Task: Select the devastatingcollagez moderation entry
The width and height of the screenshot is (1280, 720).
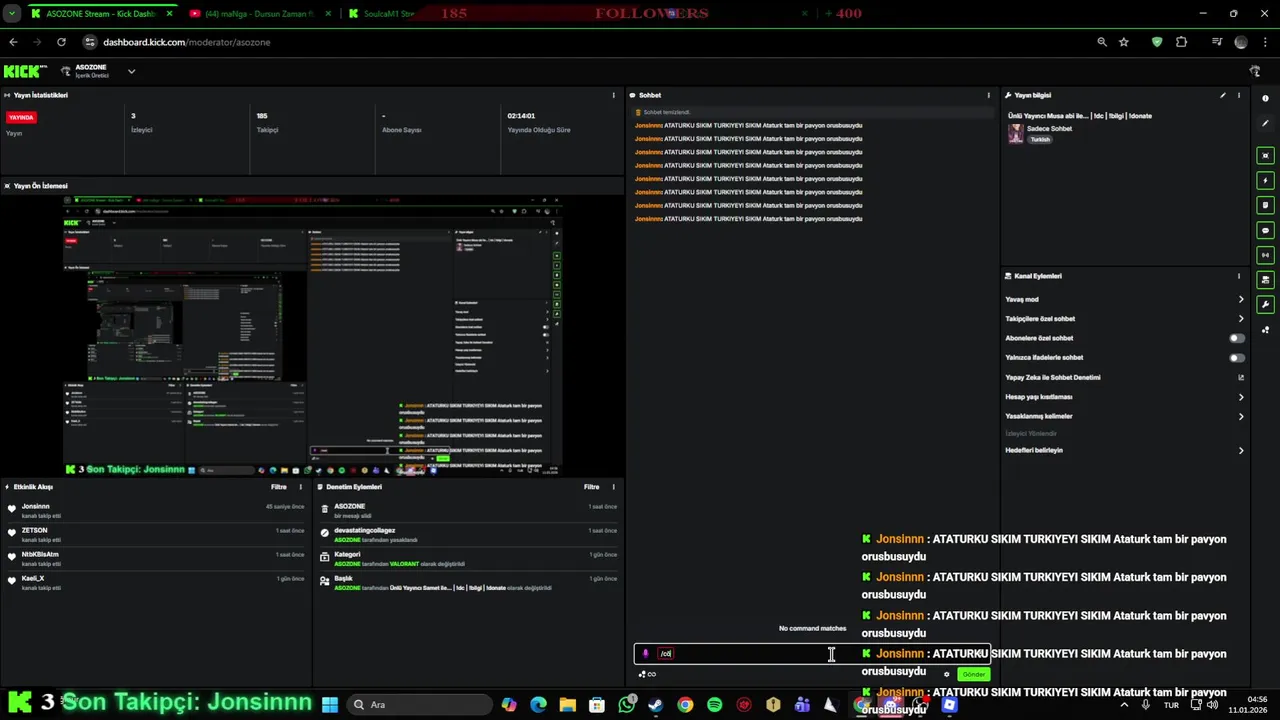Action: tap(468, 534)
